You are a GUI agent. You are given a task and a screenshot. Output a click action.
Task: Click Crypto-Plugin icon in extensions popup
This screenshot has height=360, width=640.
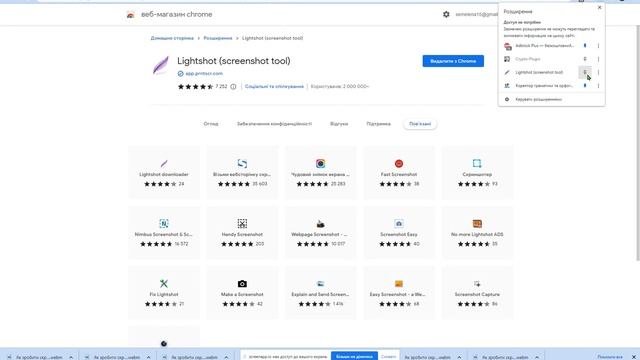[x=507, y=59]
